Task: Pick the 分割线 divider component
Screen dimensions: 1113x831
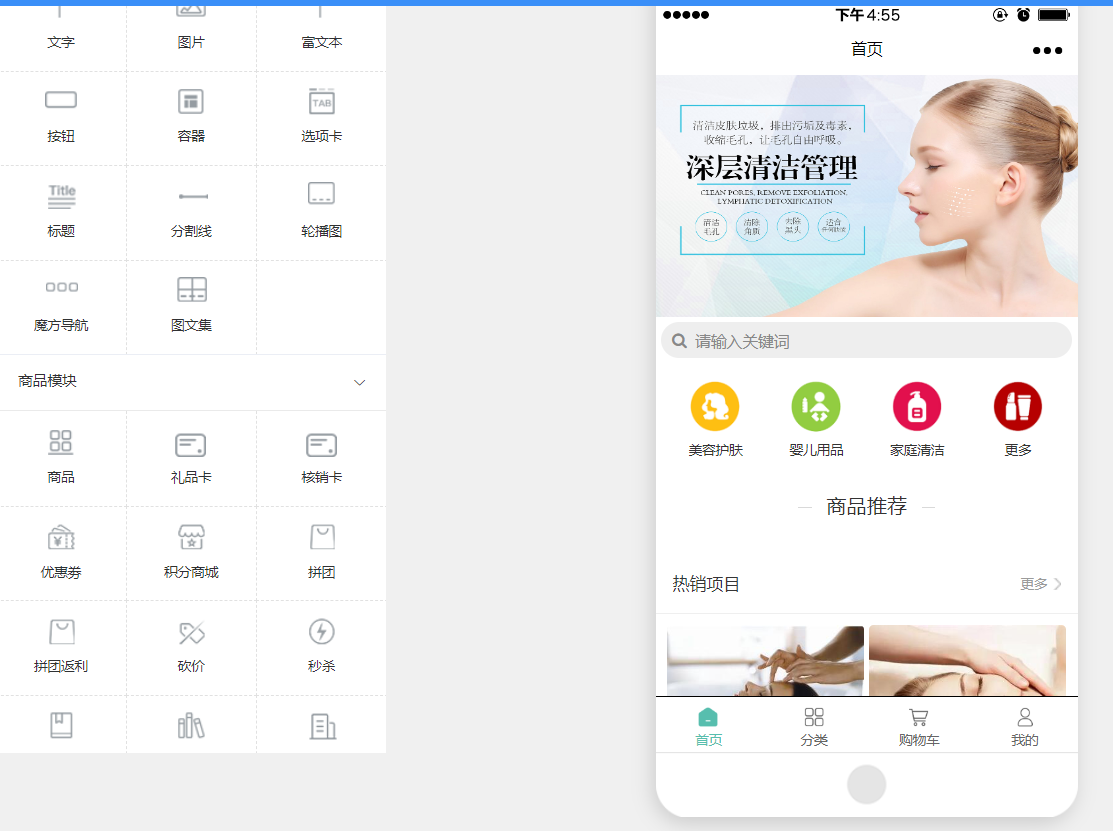Action: (x=191, y=212)
